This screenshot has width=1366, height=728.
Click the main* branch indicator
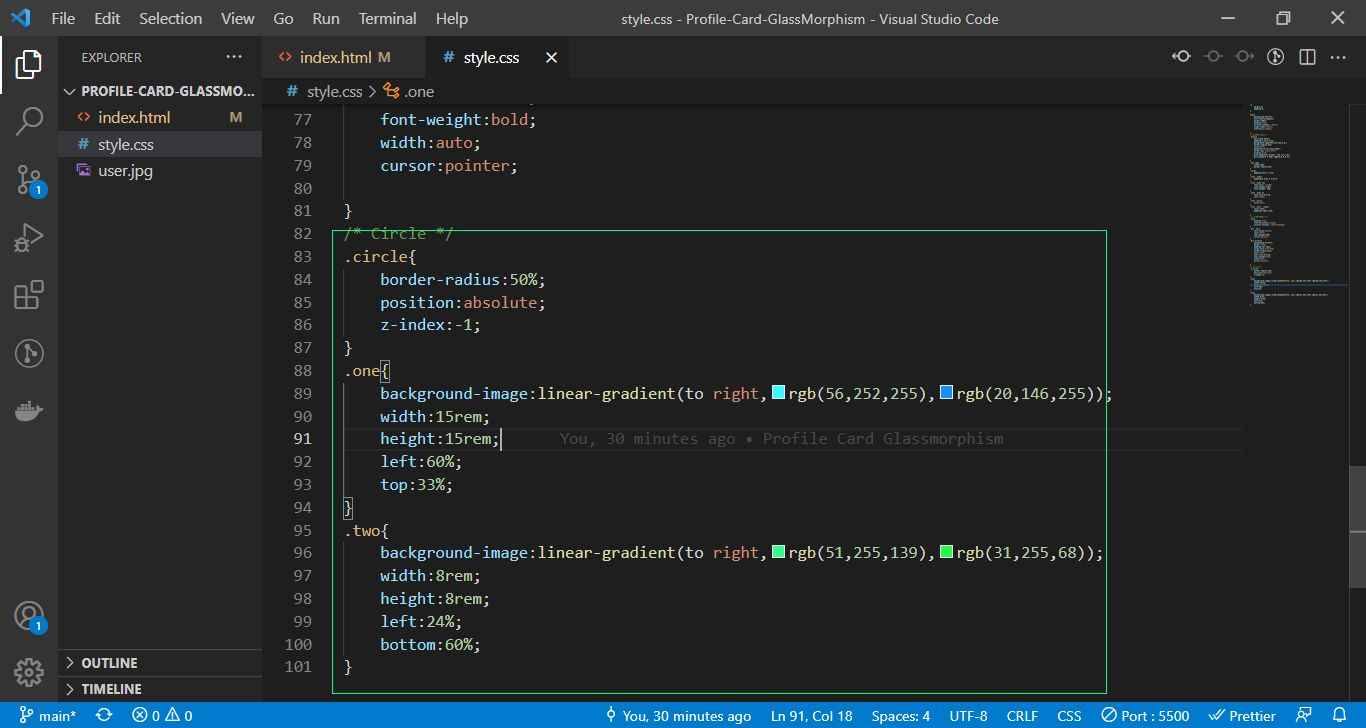pos(48,715)
